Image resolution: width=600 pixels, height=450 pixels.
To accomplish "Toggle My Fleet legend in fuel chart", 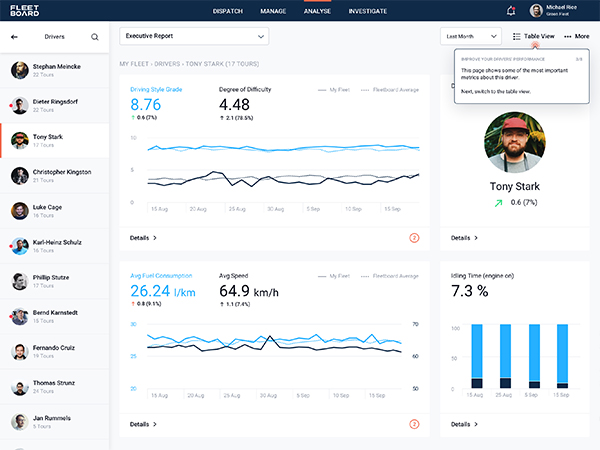I will point(334,276).
